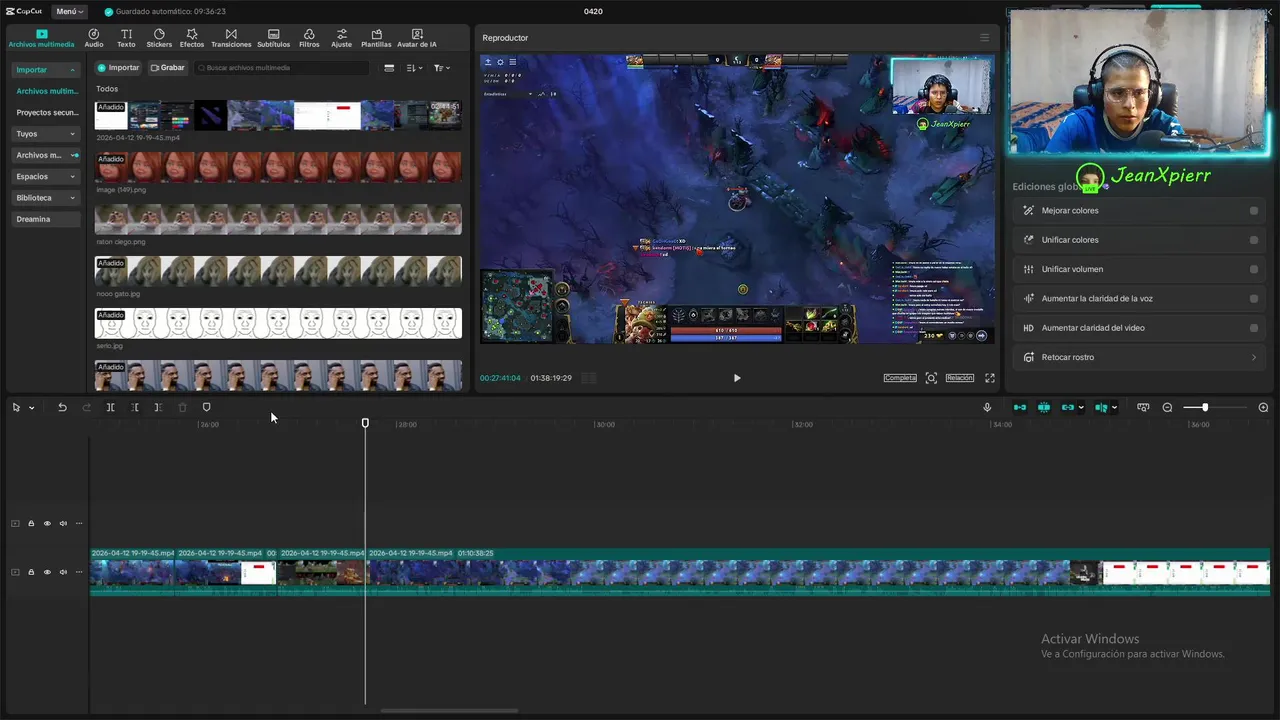
Task: Expand the Espacios section
Action: [x=45, y=176]
